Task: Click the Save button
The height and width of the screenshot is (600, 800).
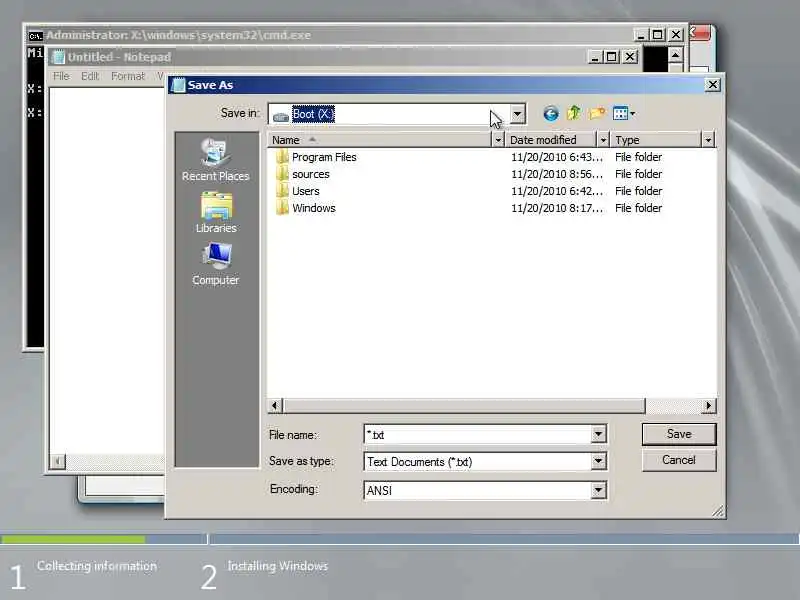Action: point(679,434)
